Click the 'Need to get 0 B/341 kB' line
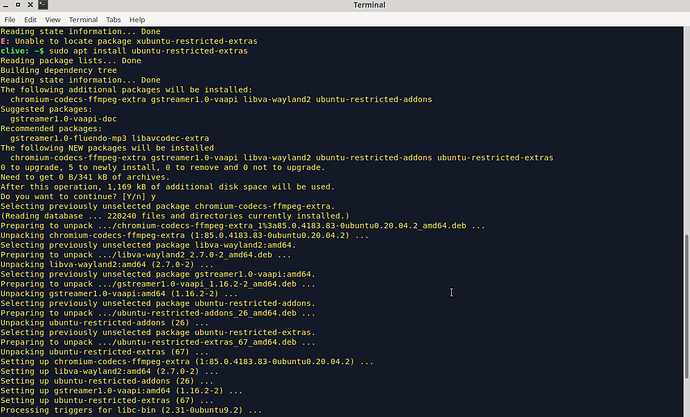The image size is (690, 417). [x=85, y=177]
